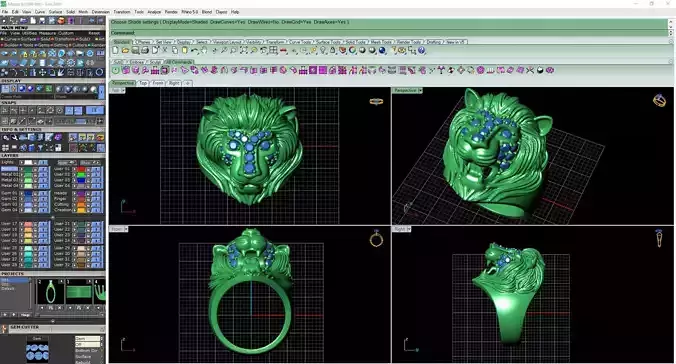Select the Zoom Extents icon
This screenshot has height=364, width=676.
click(244, 50)
